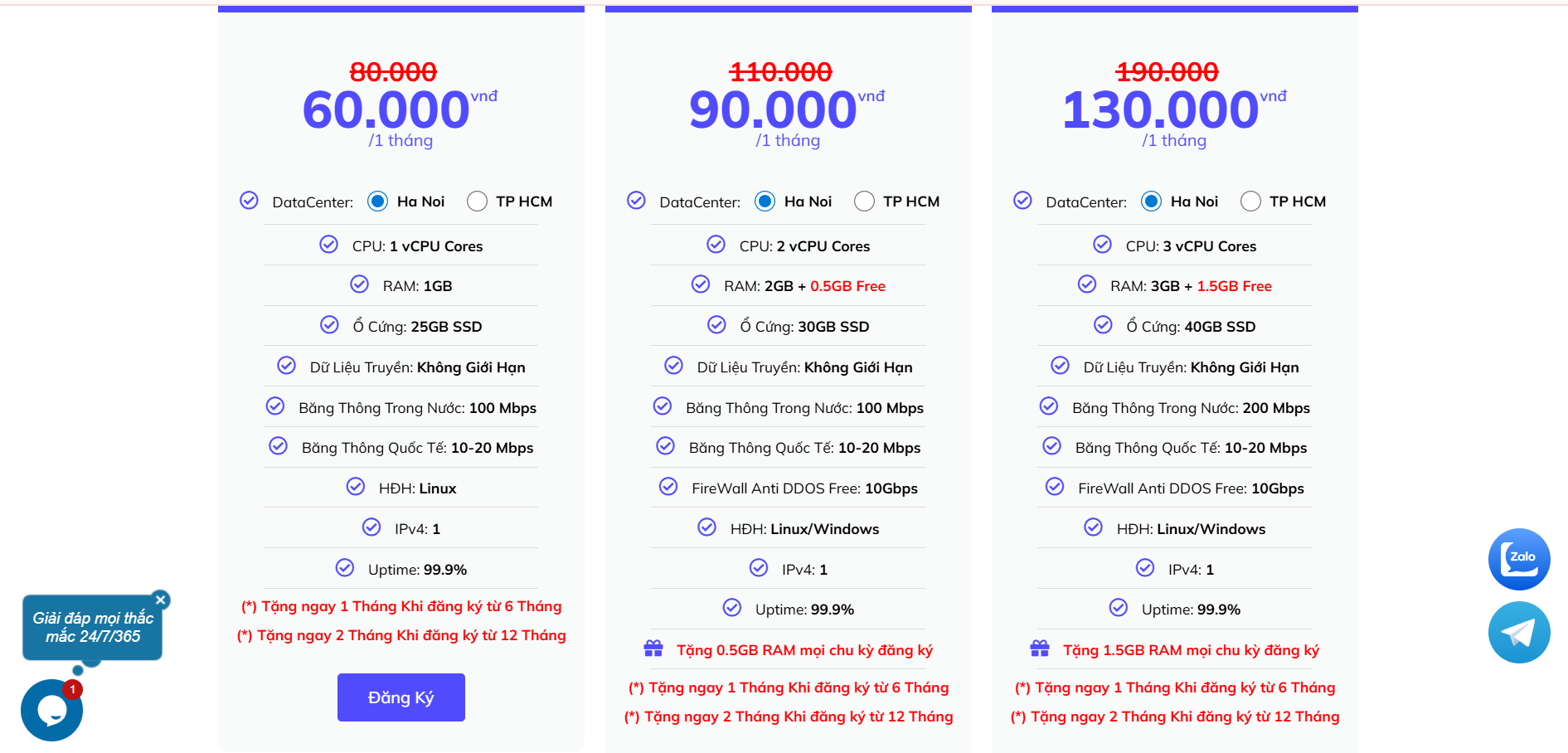1568x753 pixels.
Task: Select TP HCM datacenter in 60.000 plan
Action: tap(477, 202)
